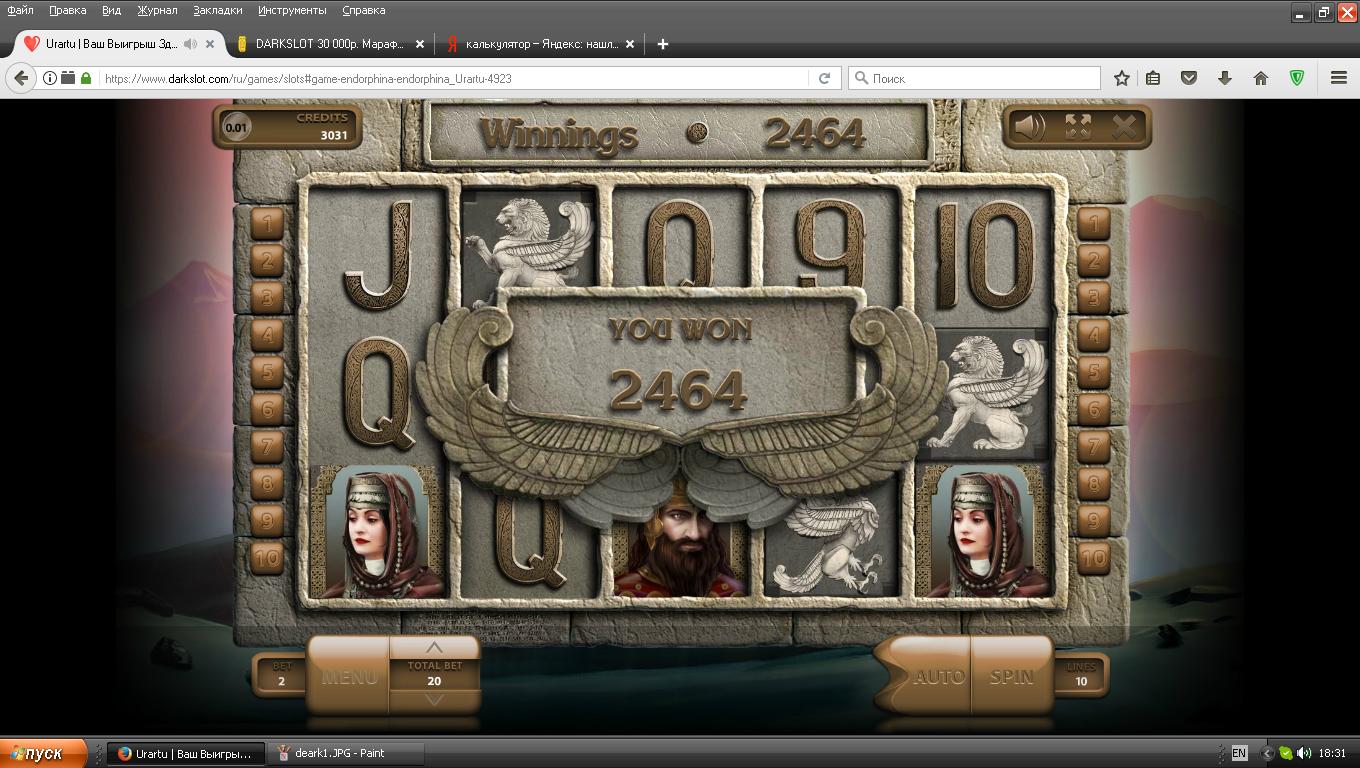Show bookmarks list icon
The image size is (1360, 768).
1153,78
